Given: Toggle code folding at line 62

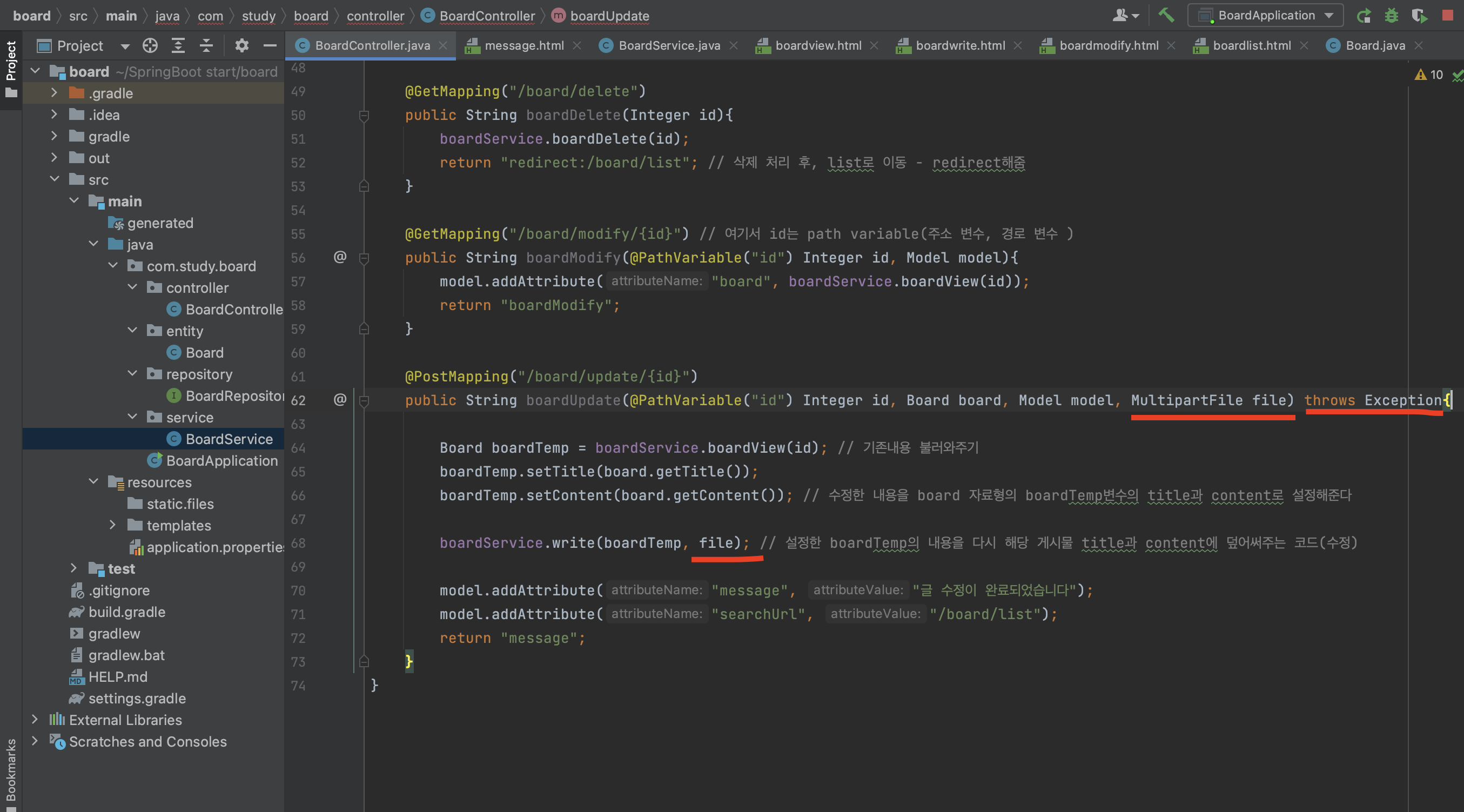Looking at the screenshot, I should 364,401.
